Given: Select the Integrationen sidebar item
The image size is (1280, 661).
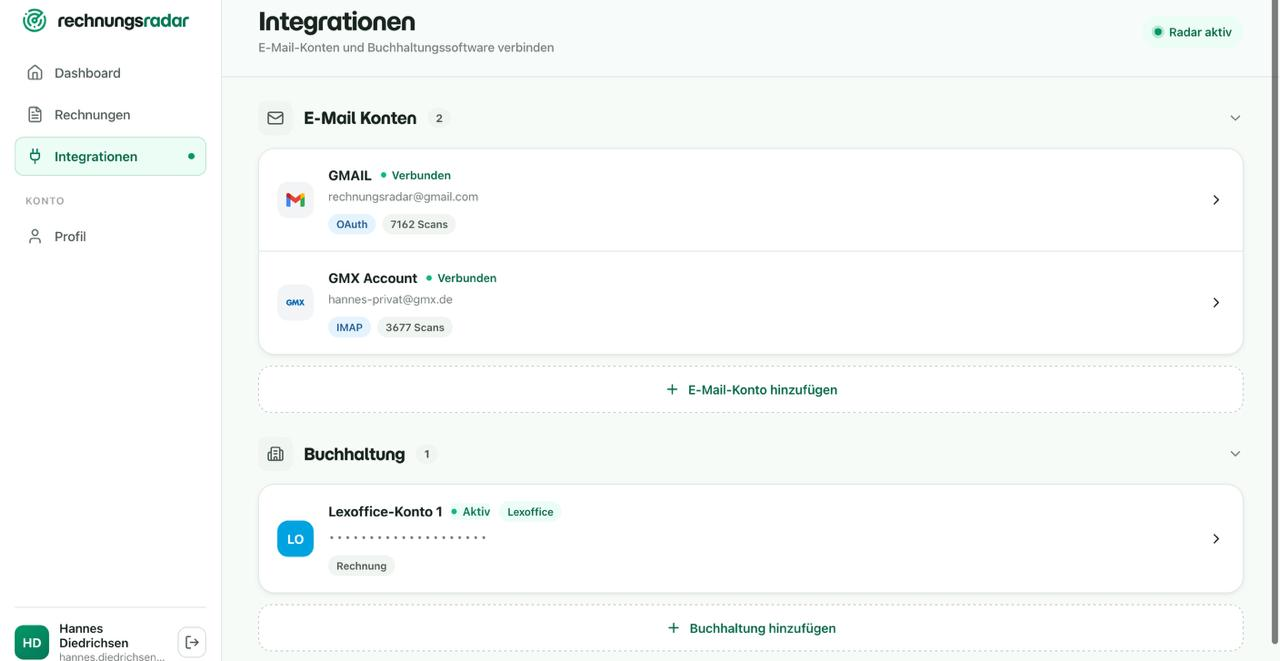Looking at the screenshot, I should (x=110, y=156).
